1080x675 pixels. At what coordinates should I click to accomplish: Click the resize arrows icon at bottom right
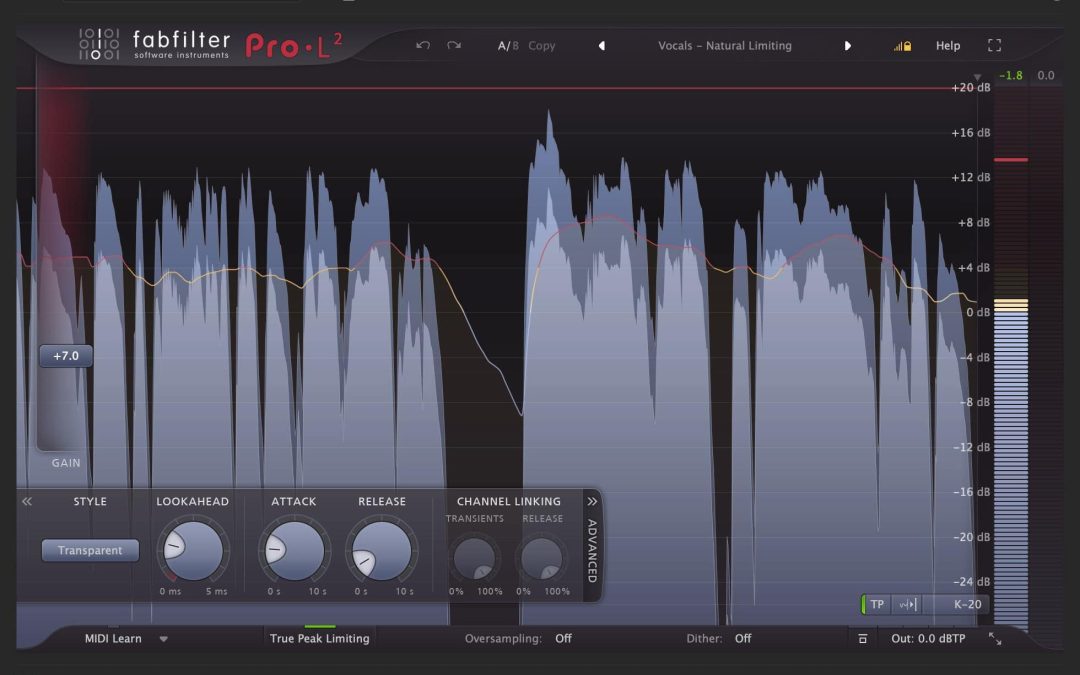(995, 638)
